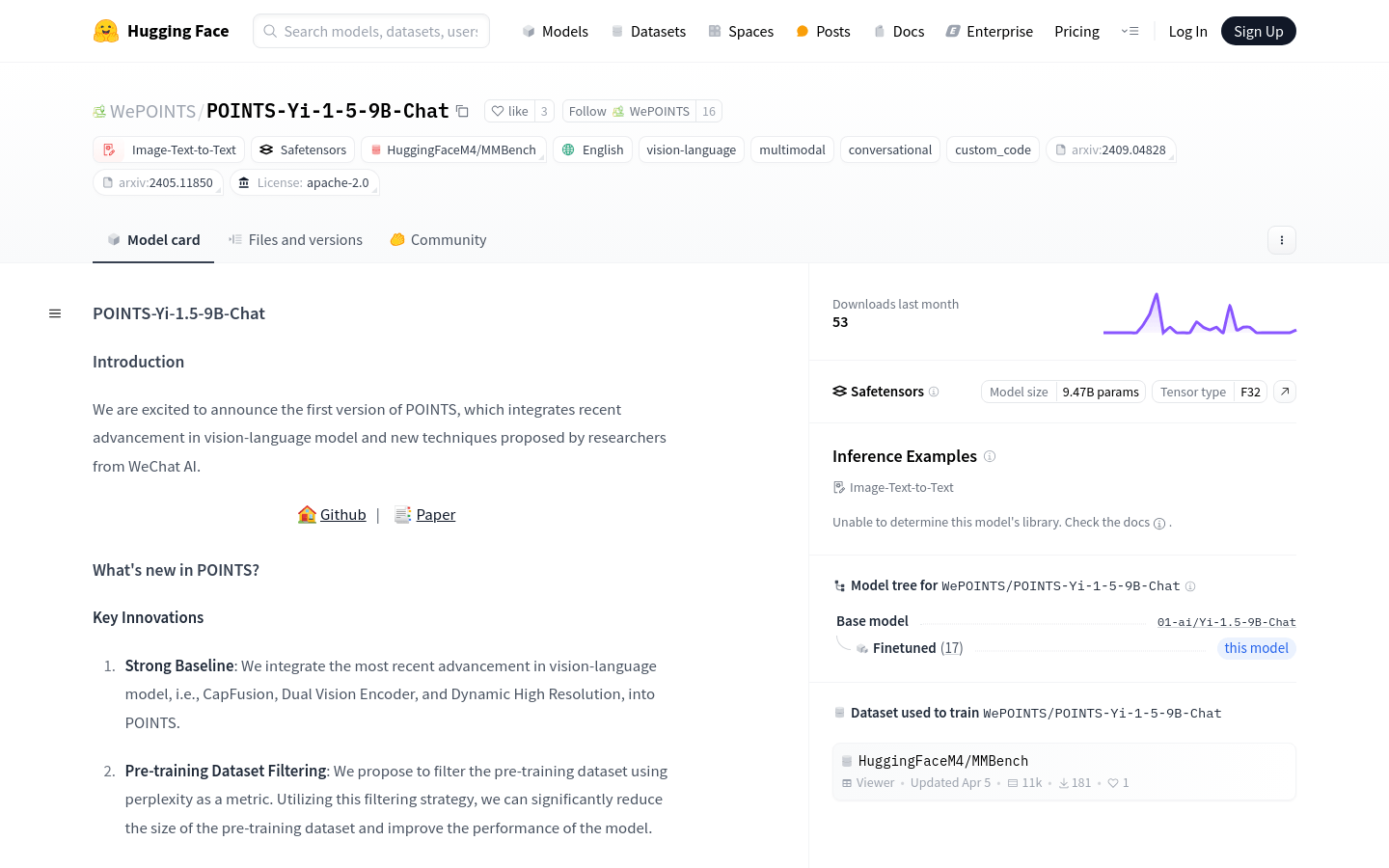Screen dimensions: 1389x868
Task: Click the 'this model' badge
Action: 1256,648
